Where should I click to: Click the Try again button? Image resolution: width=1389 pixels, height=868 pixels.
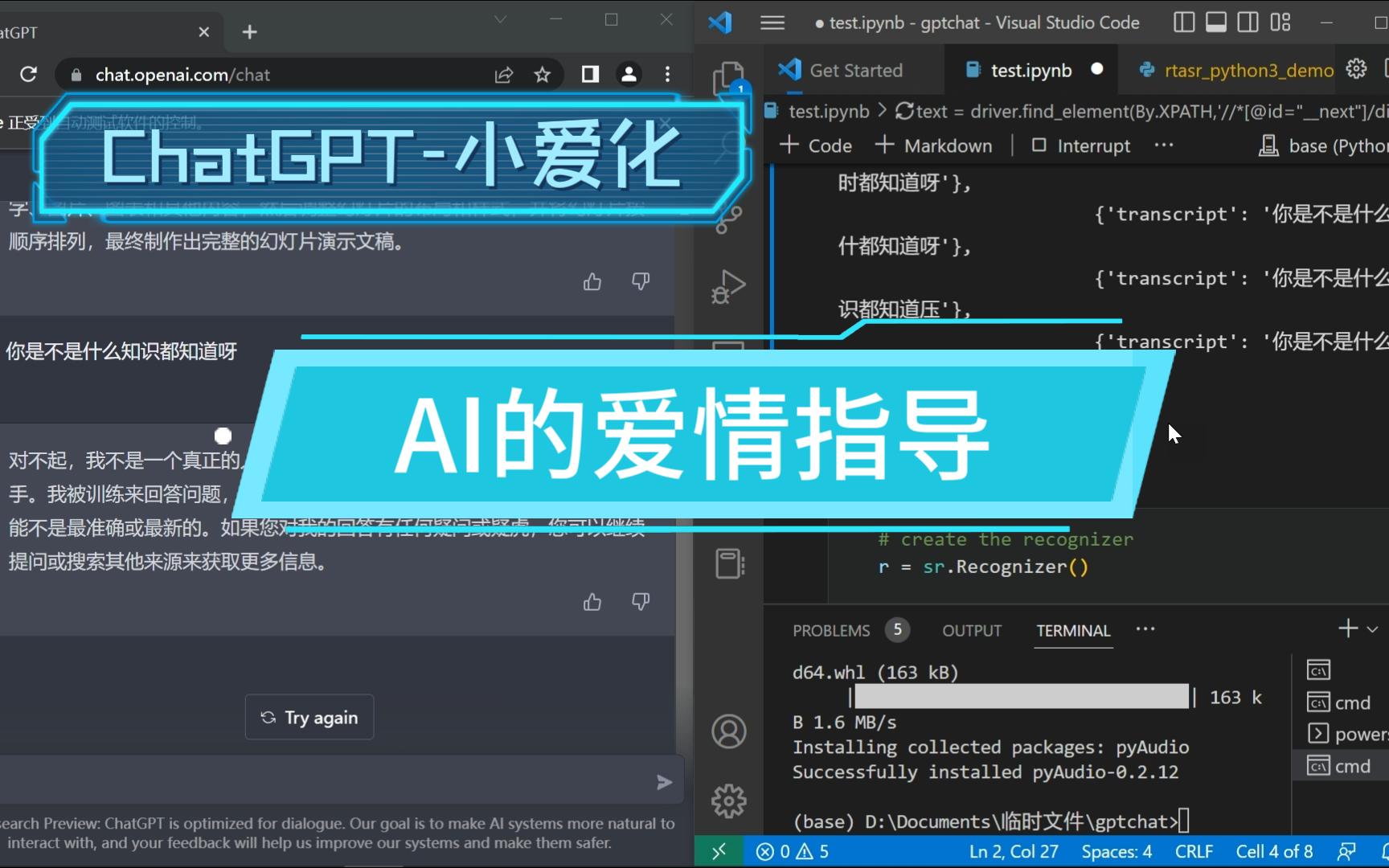(x=309, y=717)
